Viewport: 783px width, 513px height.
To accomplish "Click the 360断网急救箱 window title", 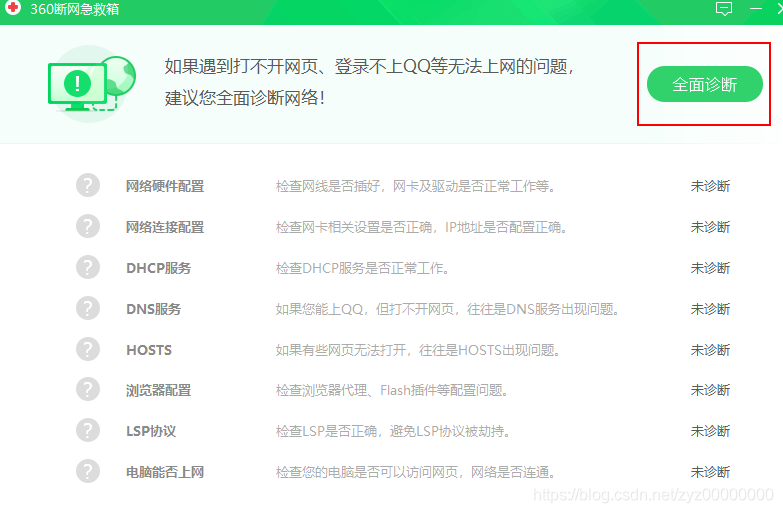I will pyautogui.click(x=75, y=9).
